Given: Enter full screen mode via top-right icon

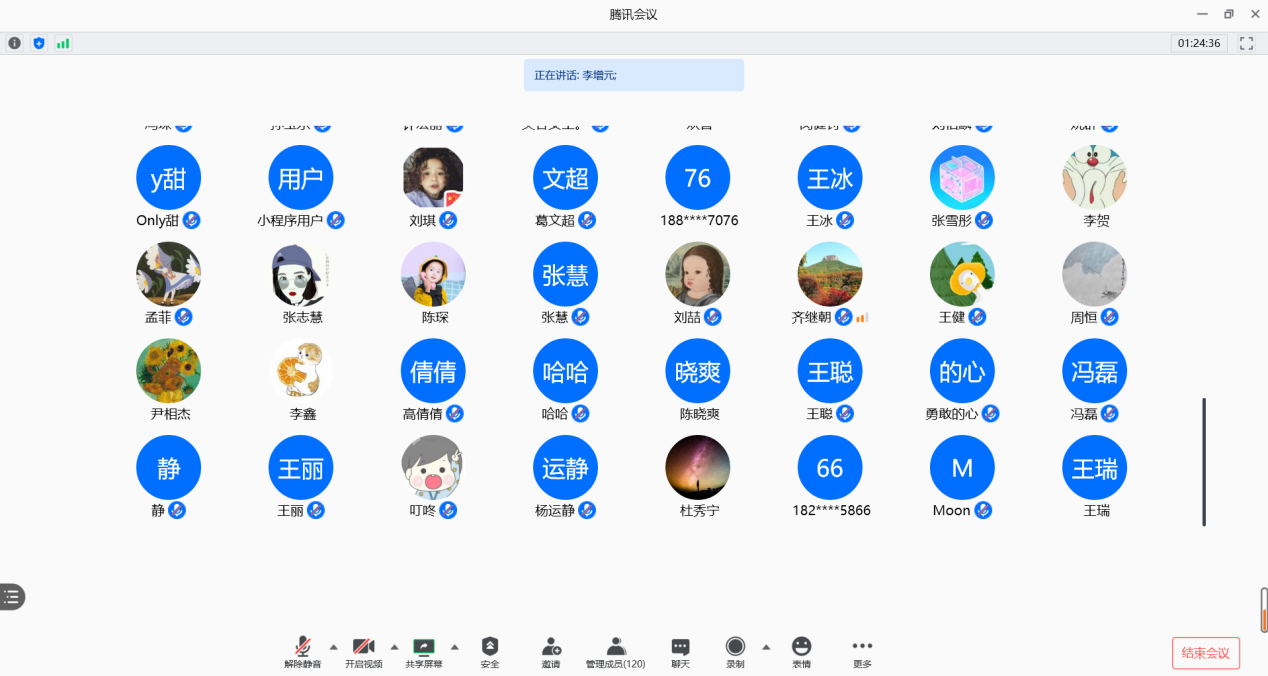Looking at the screenshot, I should point(1246,43).
